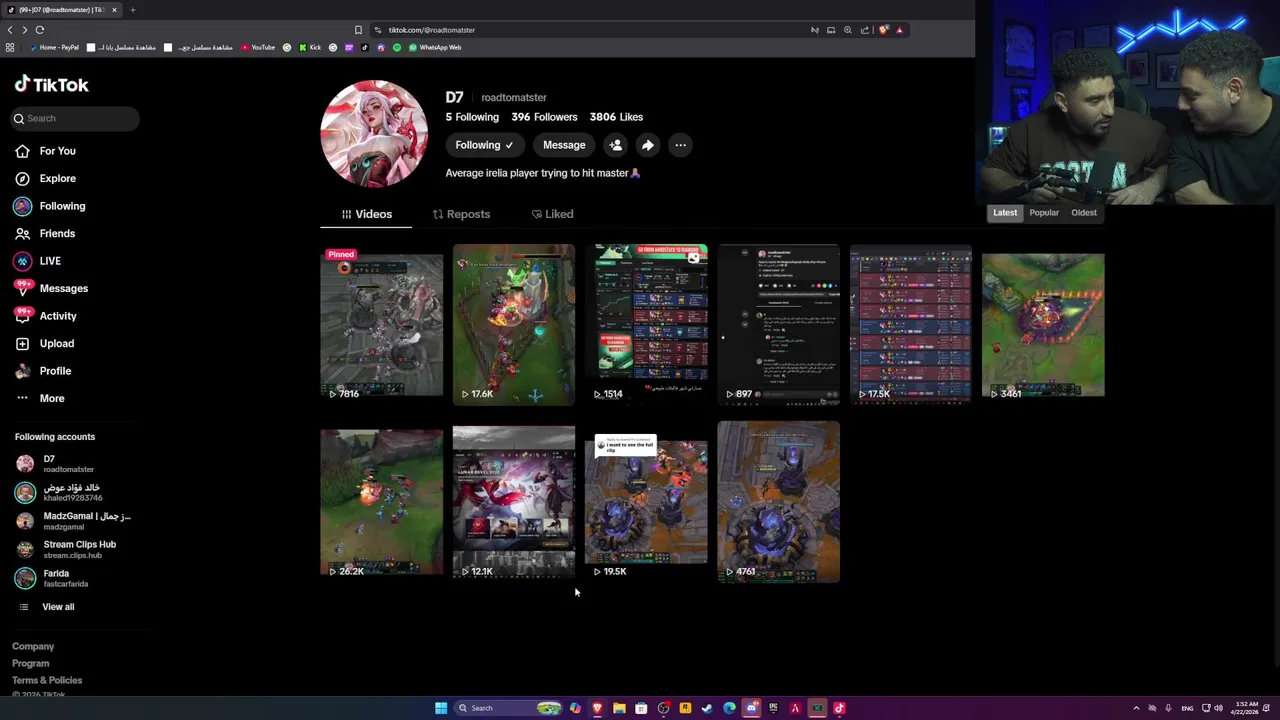The height and width of the screenshot is (720, 1280).
Task: Switch to the Reposts tab
Action: 461,214
